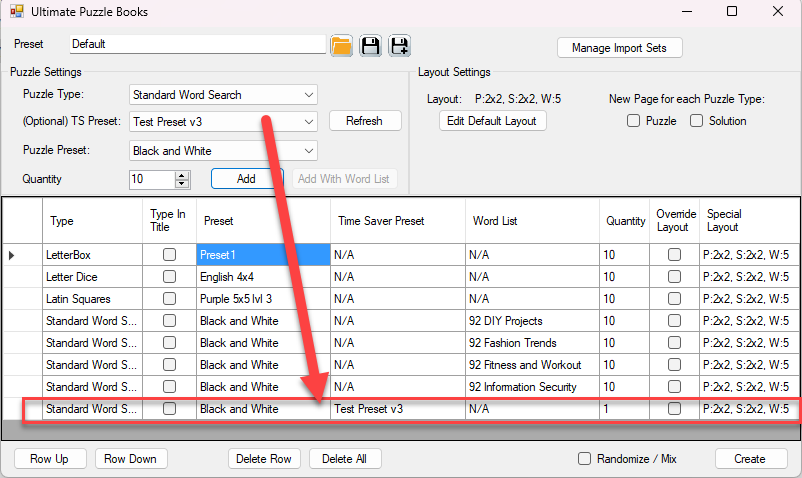Close the Ultimate Puzzle Books window
Image resolution: width=802 pixels, height=478 pixels.
(x=778, y=12)
